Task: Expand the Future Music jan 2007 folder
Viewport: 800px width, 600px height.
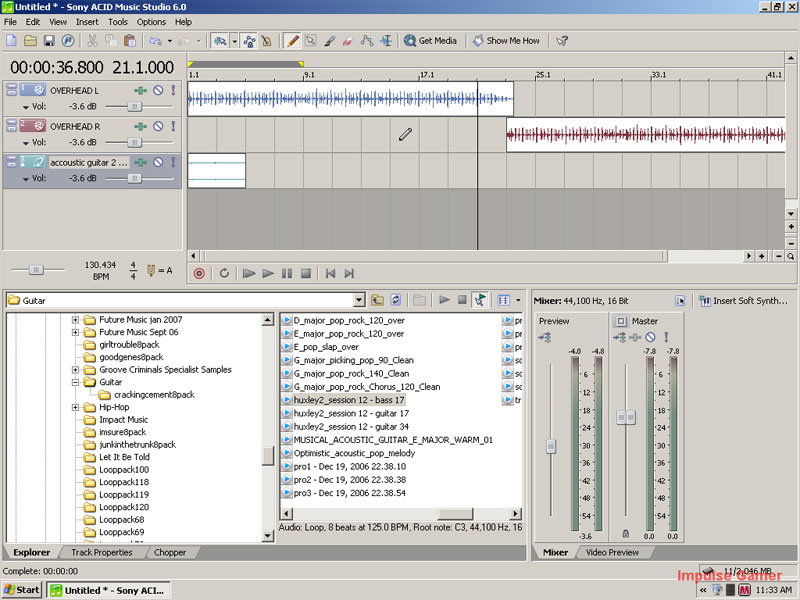Action: pyautogui.click(x=75, y=320)
